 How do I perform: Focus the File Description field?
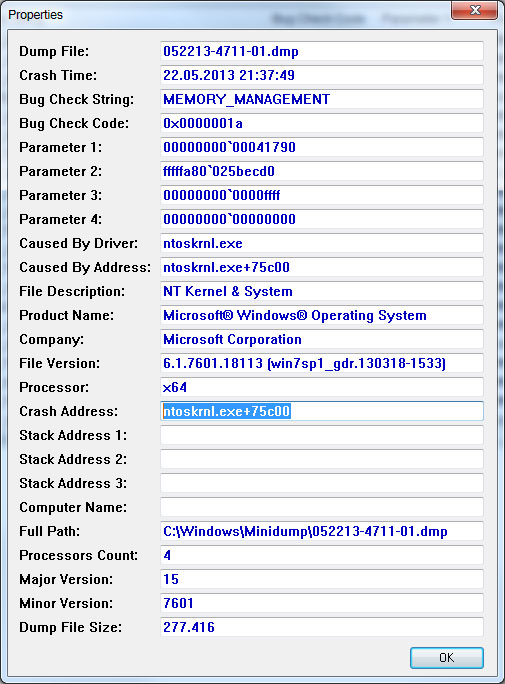click(x=322, y=291)
